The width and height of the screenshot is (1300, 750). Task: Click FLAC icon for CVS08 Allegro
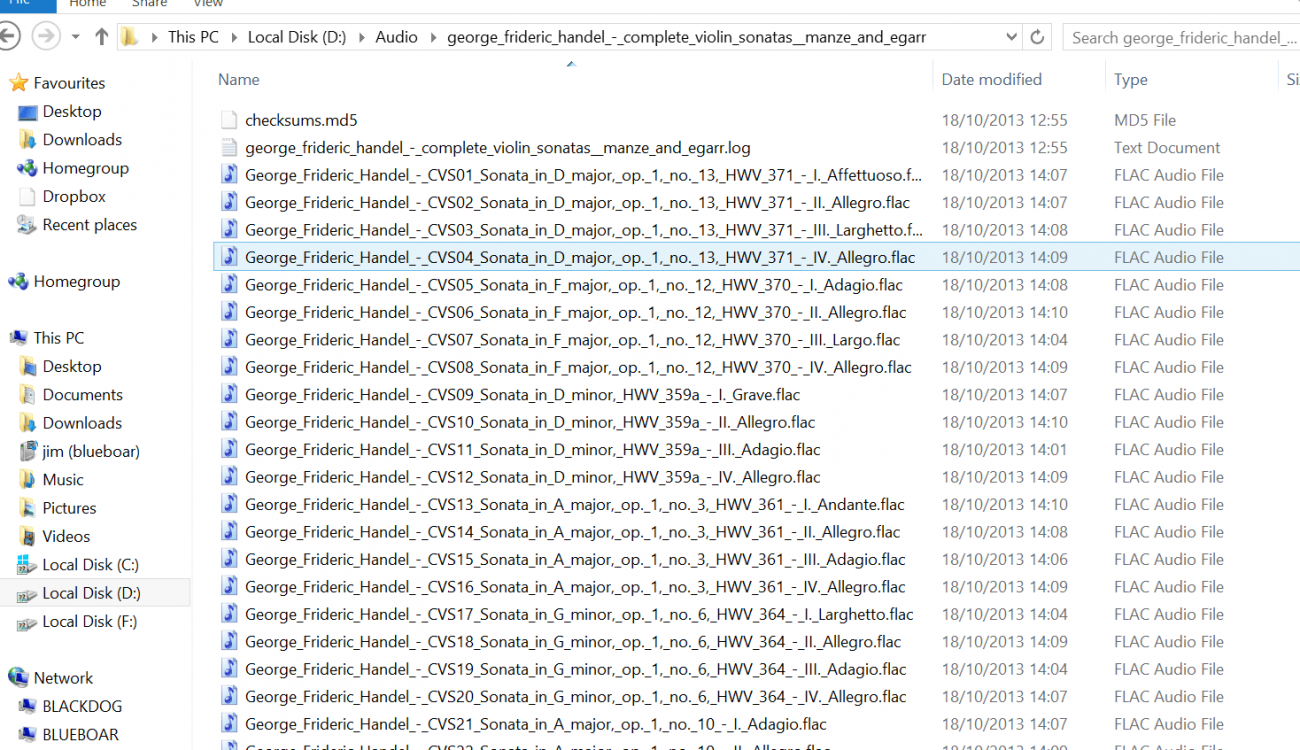click(230, 367)
